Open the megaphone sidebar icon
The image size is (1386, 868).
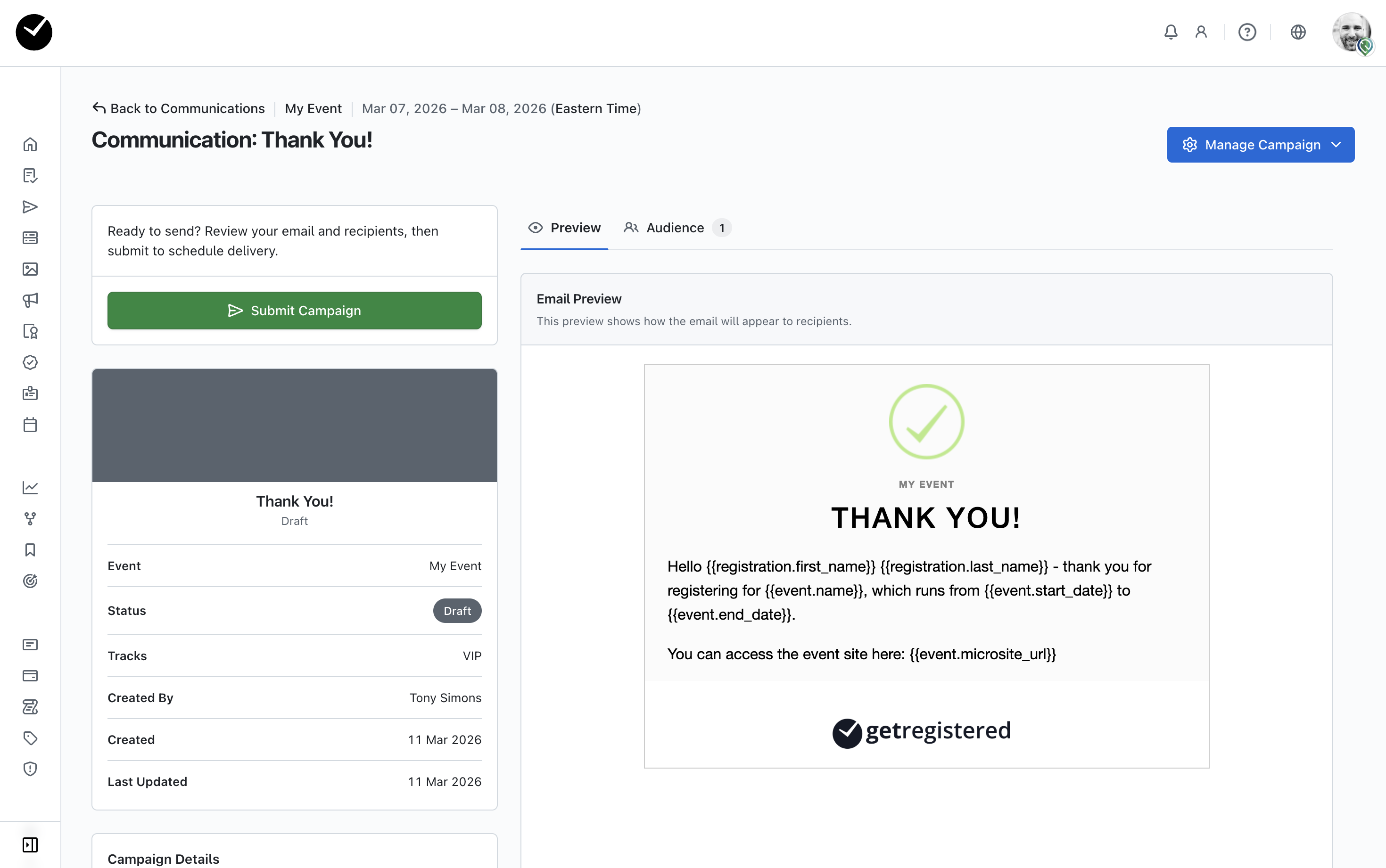coord(30,300)
